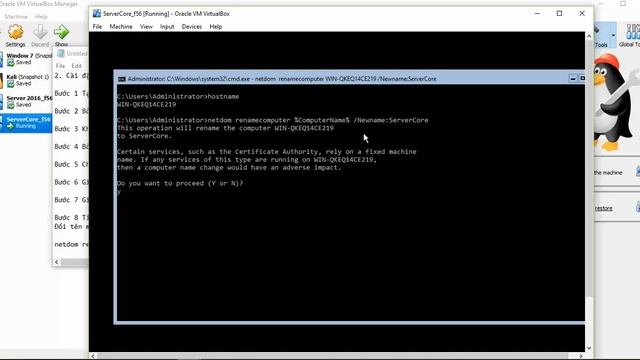Click horizontal scrollbar right arrow of VM view
Screen dimensions: 640x360
[x=581, y=356]
